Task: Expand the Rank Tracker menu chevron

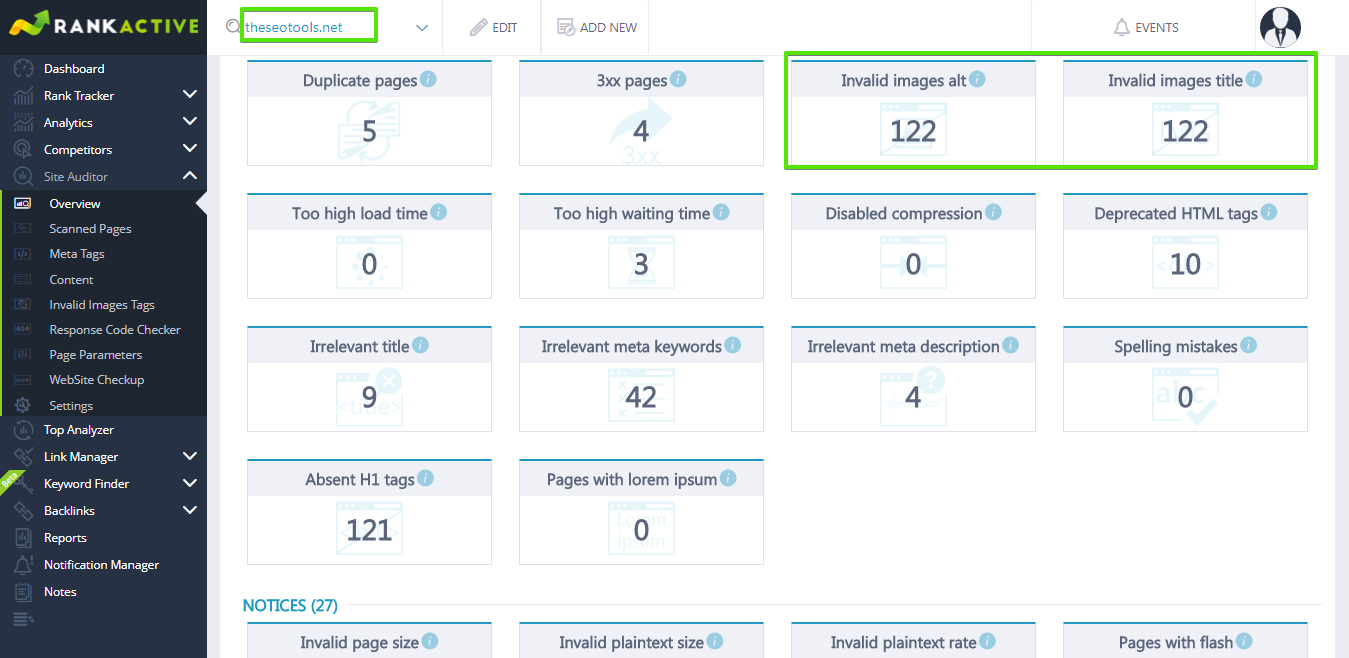Action: coord(190,95)
